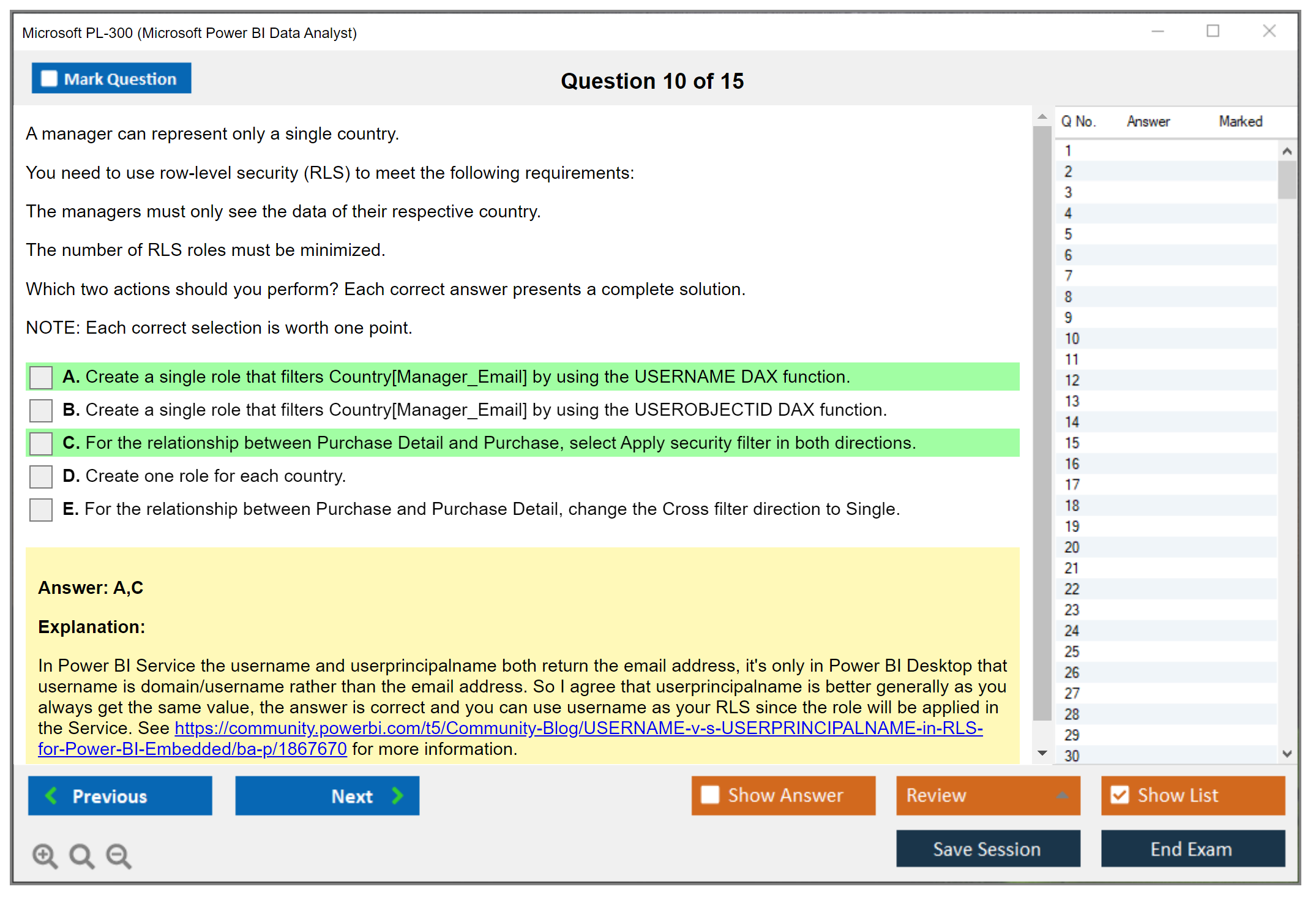
Task: Click the zoom out magnifier icon
Action: (x=119, y=855)
